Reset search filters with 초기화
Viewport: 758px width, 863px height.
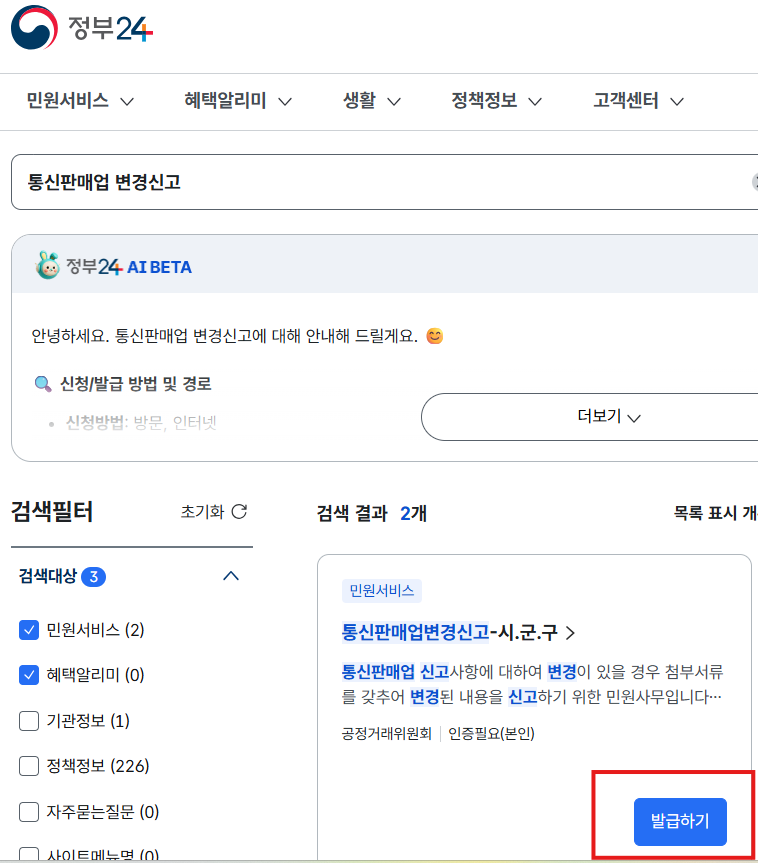pyautogui.click(x=214, y=512)
